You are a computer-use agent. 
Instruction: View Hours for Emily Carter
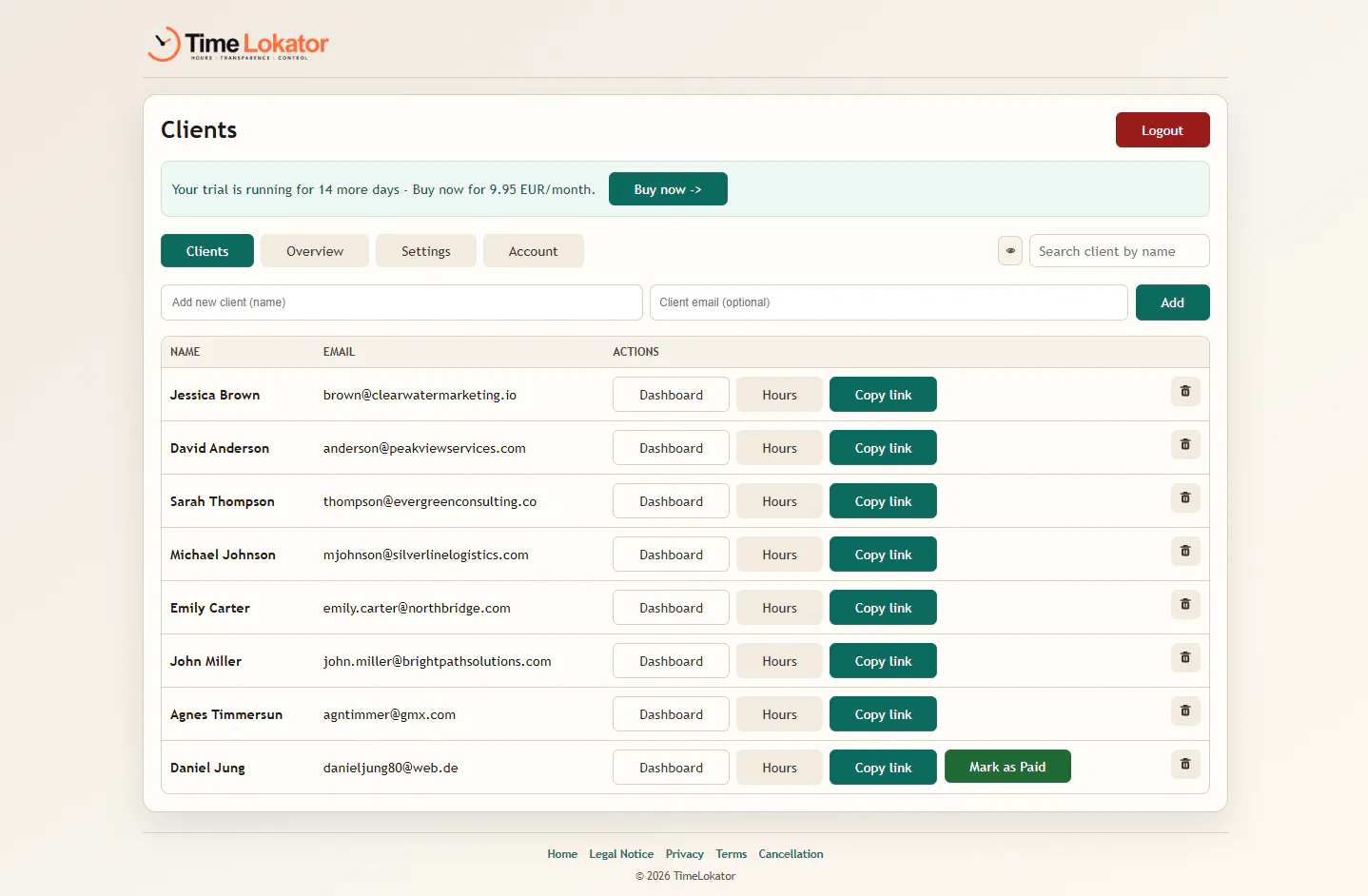779,608
